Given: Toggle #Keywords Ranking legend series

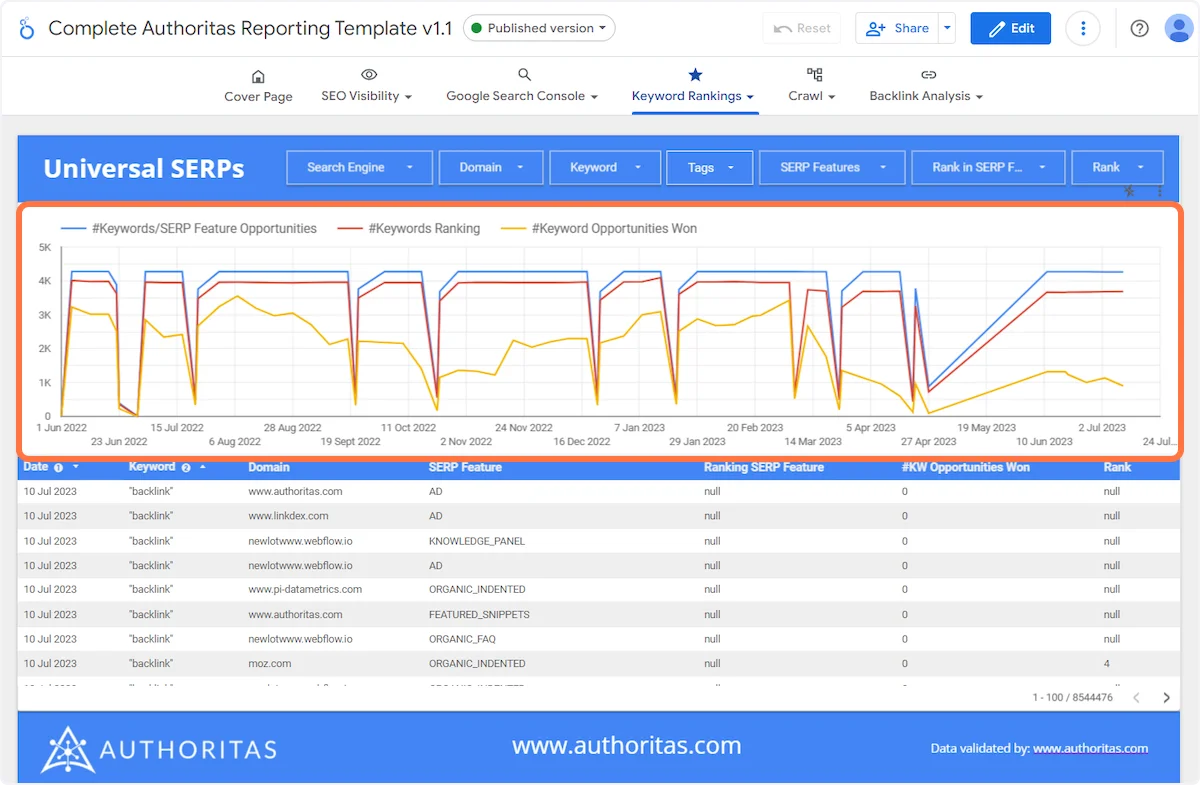Looking at the screenshot, I should 409,228.
